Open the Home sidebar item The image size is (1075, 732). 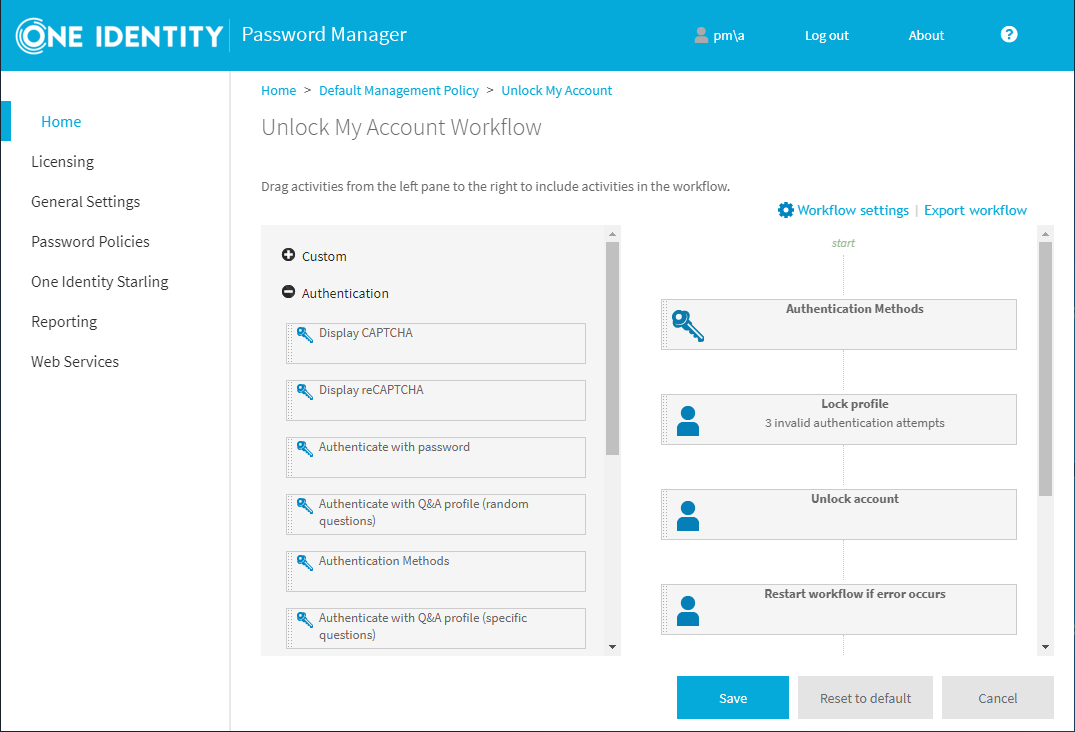pos(61,121)
